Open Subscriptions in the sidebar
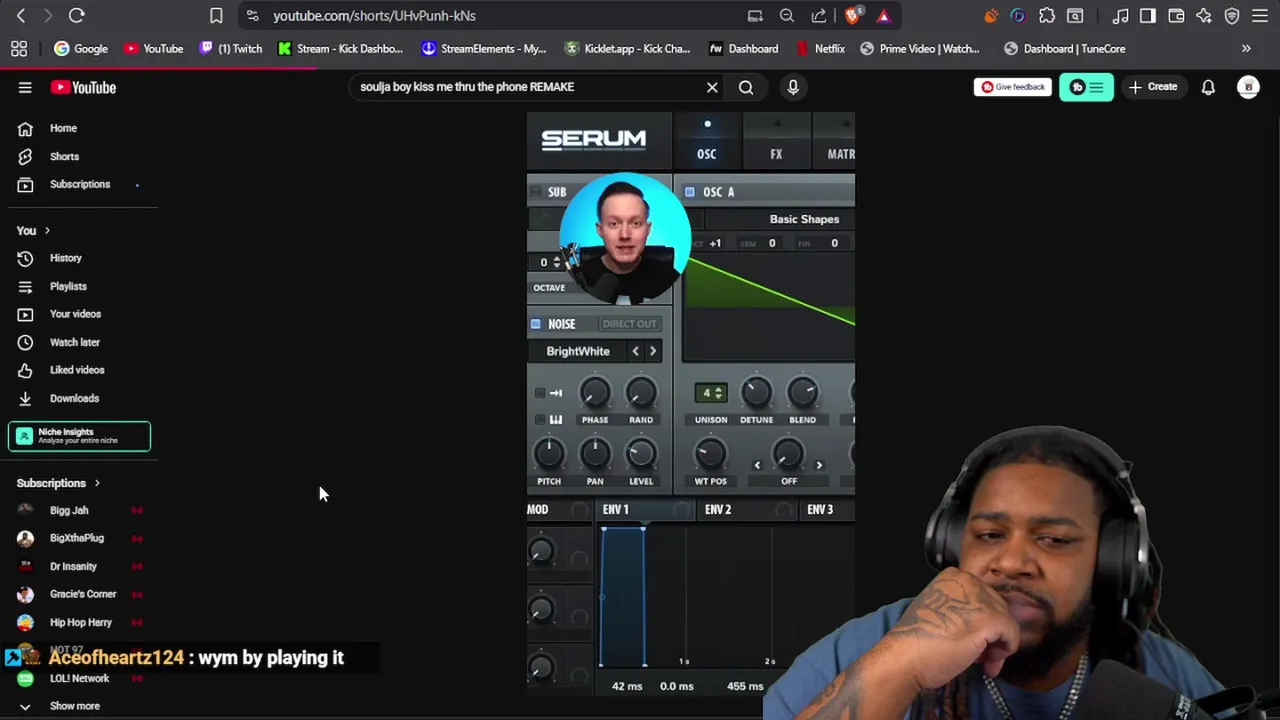Image resolution: width=1280 pixels, height=720 pixels. [80, 184]
